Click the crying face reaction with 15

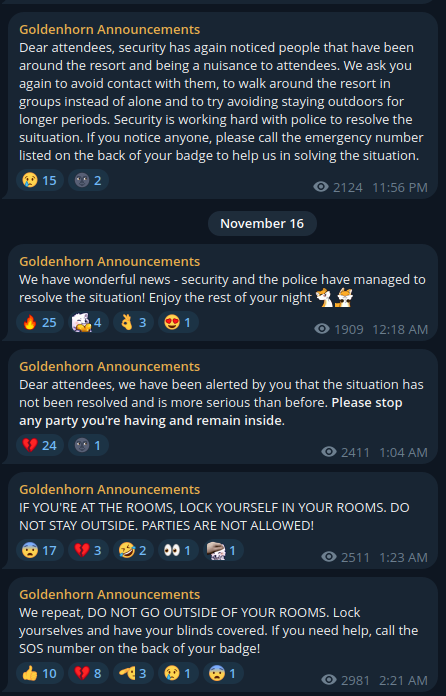coord(39,180)
